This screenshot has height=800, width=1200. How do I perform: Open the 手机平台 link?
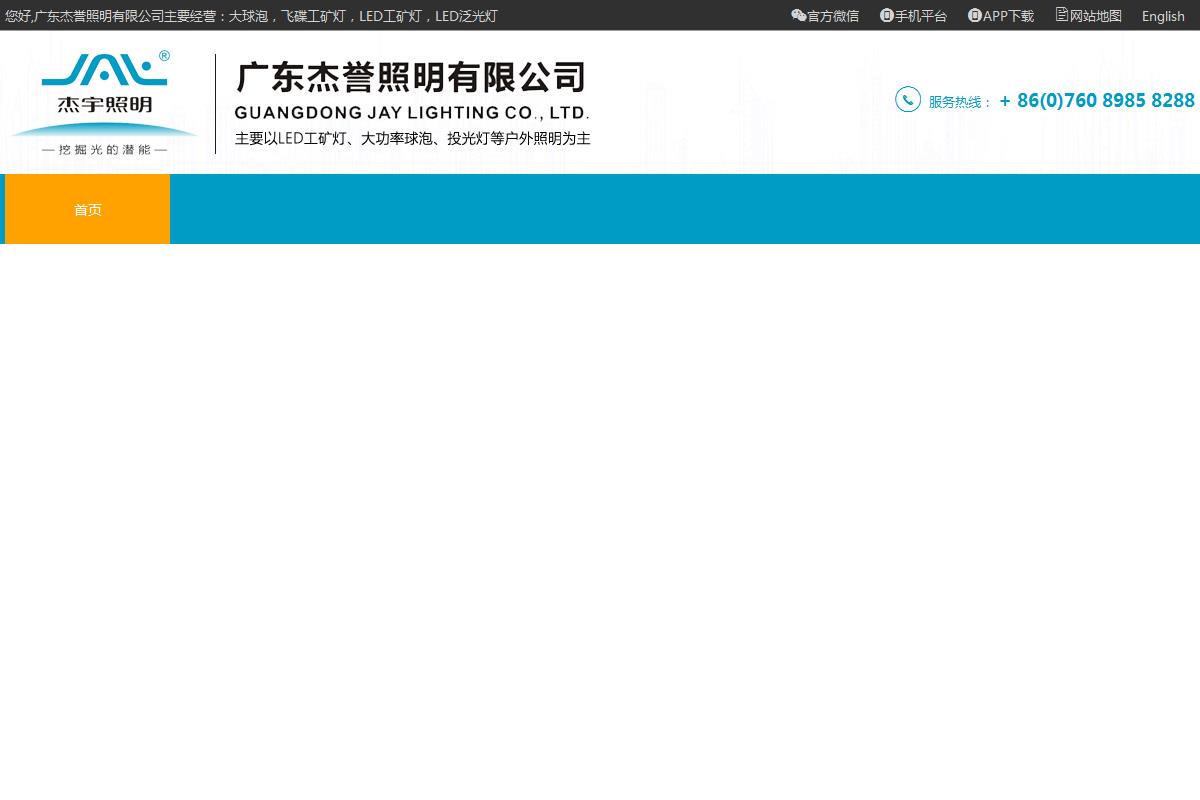[920, 16]
